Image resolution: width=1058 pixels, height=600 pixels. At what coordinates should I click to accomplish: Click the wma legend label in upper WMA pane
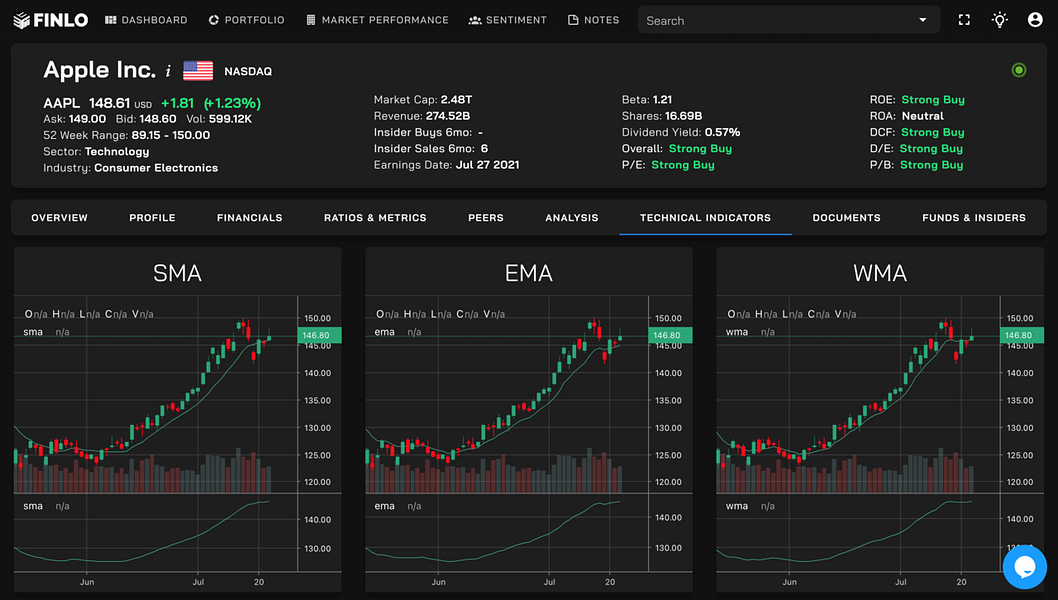737,332
